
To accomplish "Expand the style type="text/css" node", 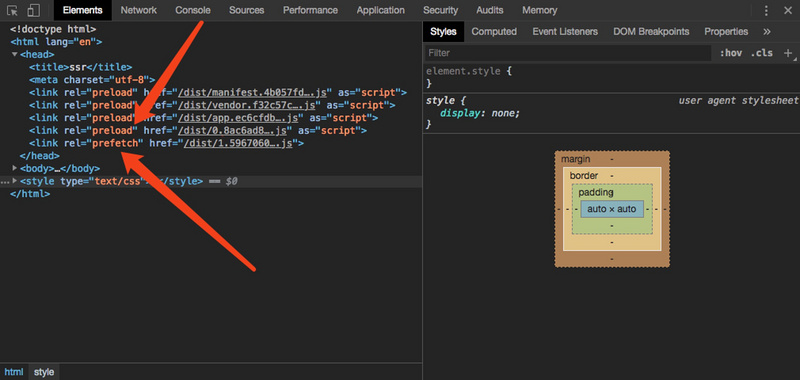I will point(15,181).
